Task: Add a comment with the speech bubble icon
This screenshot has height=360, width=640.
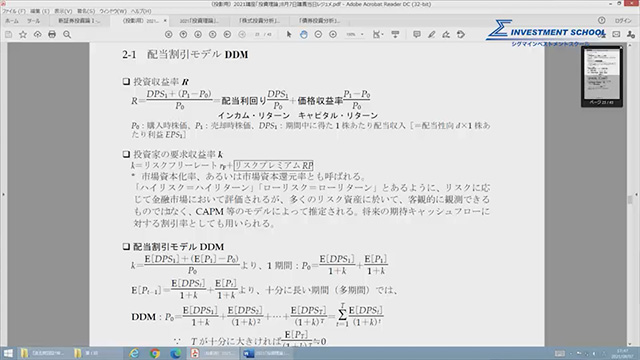Action: coord(417,35)
